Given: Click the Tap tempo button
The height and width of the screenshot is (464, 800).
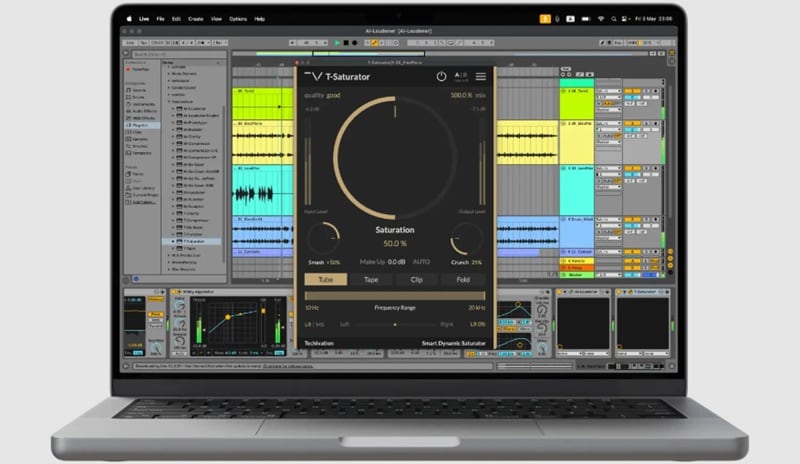Looking at the screenshot, I should [x=143, y=43].
